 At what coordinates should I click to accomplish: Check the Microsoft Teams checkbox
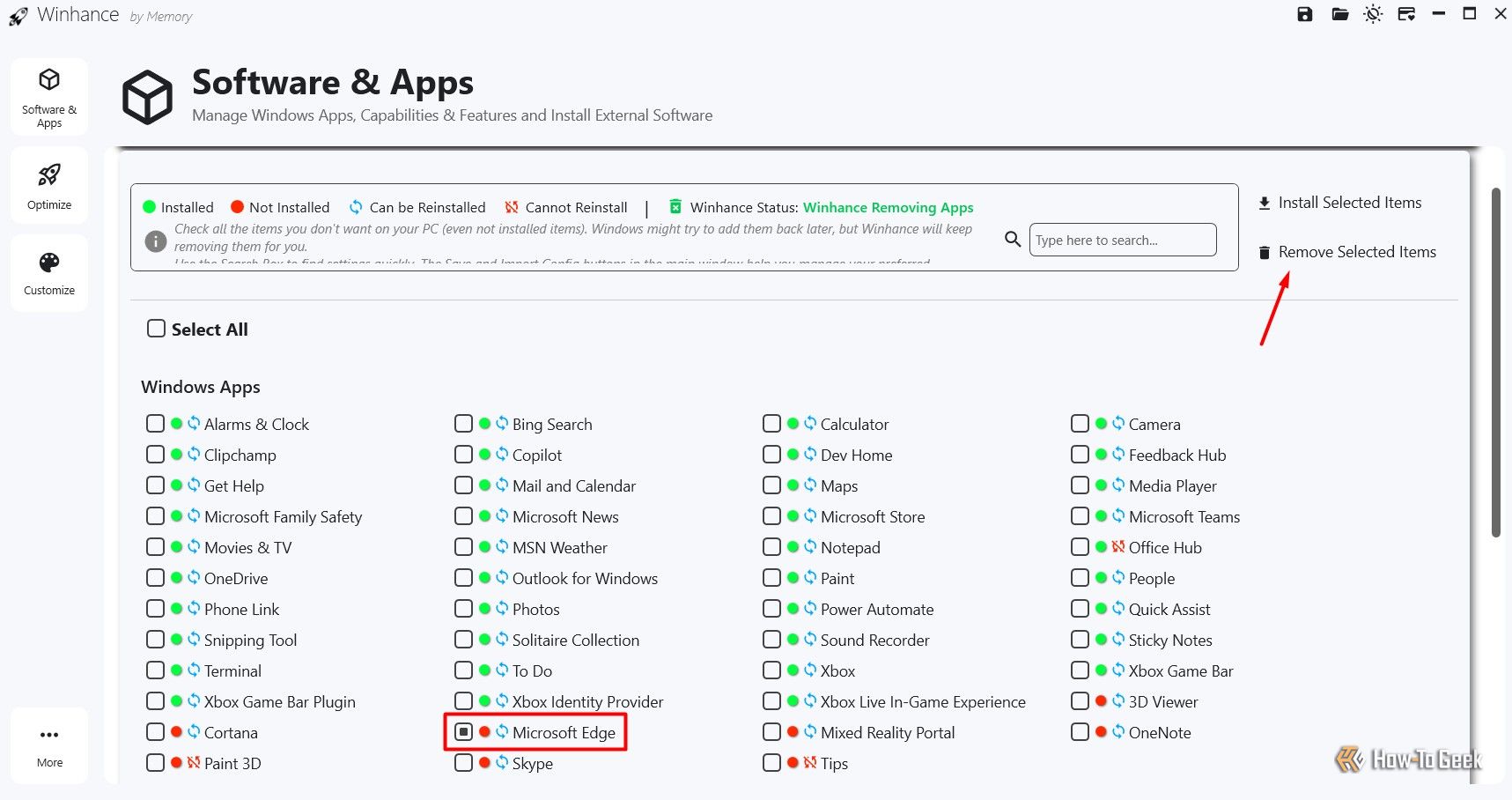[x=1080, y=516]
